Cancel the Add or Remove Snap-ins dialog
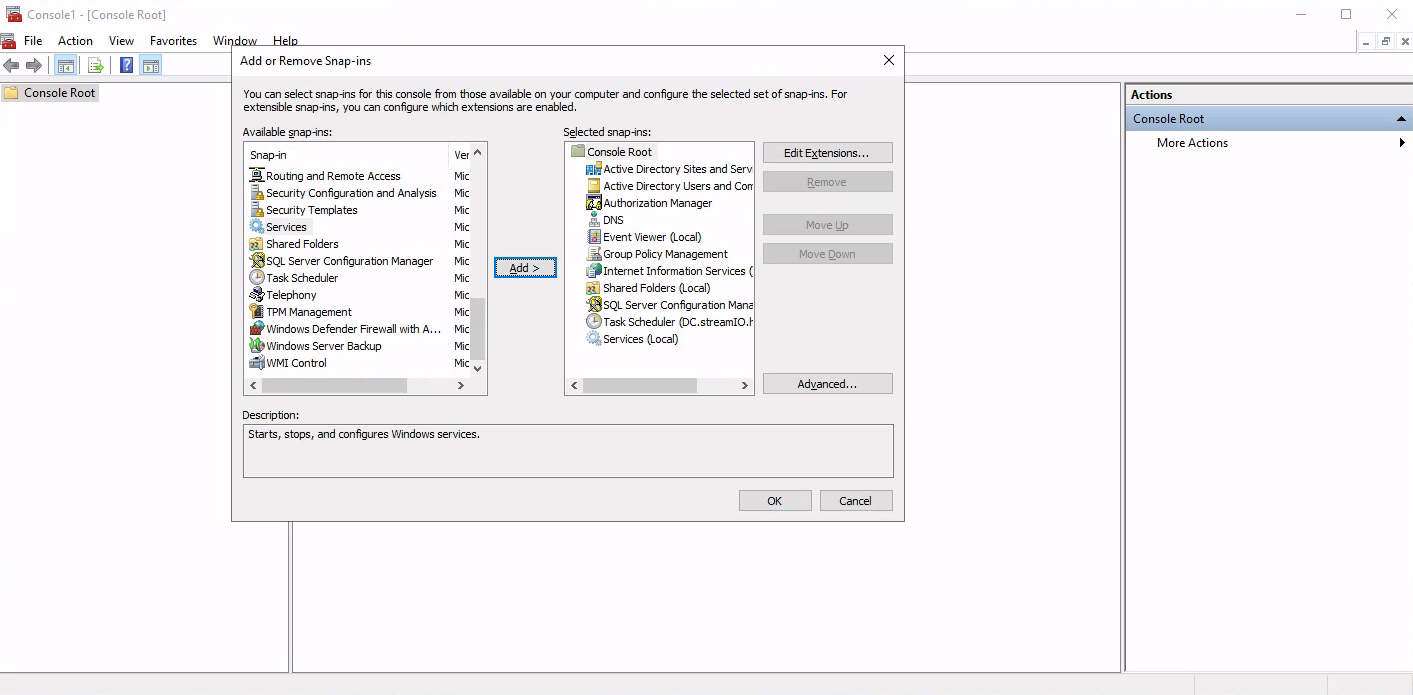This screenshot has height=695, width=1413. [856, 501]
